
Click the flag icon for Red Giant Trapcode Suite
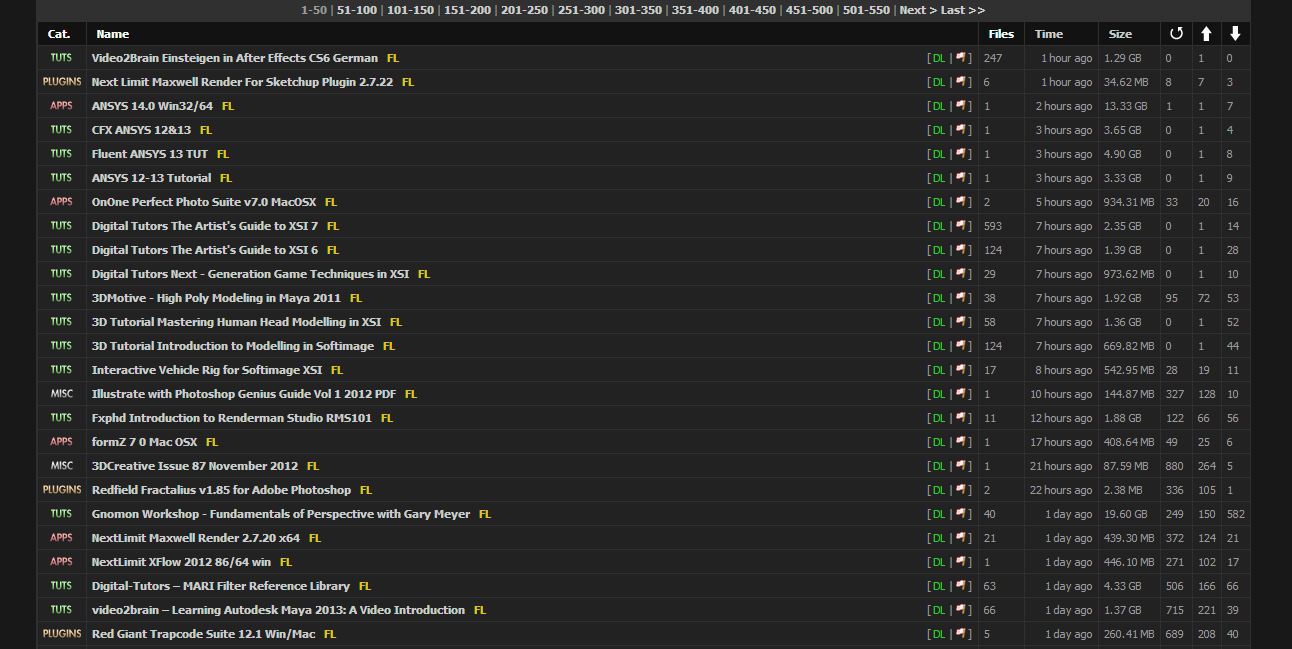[961, 634]
